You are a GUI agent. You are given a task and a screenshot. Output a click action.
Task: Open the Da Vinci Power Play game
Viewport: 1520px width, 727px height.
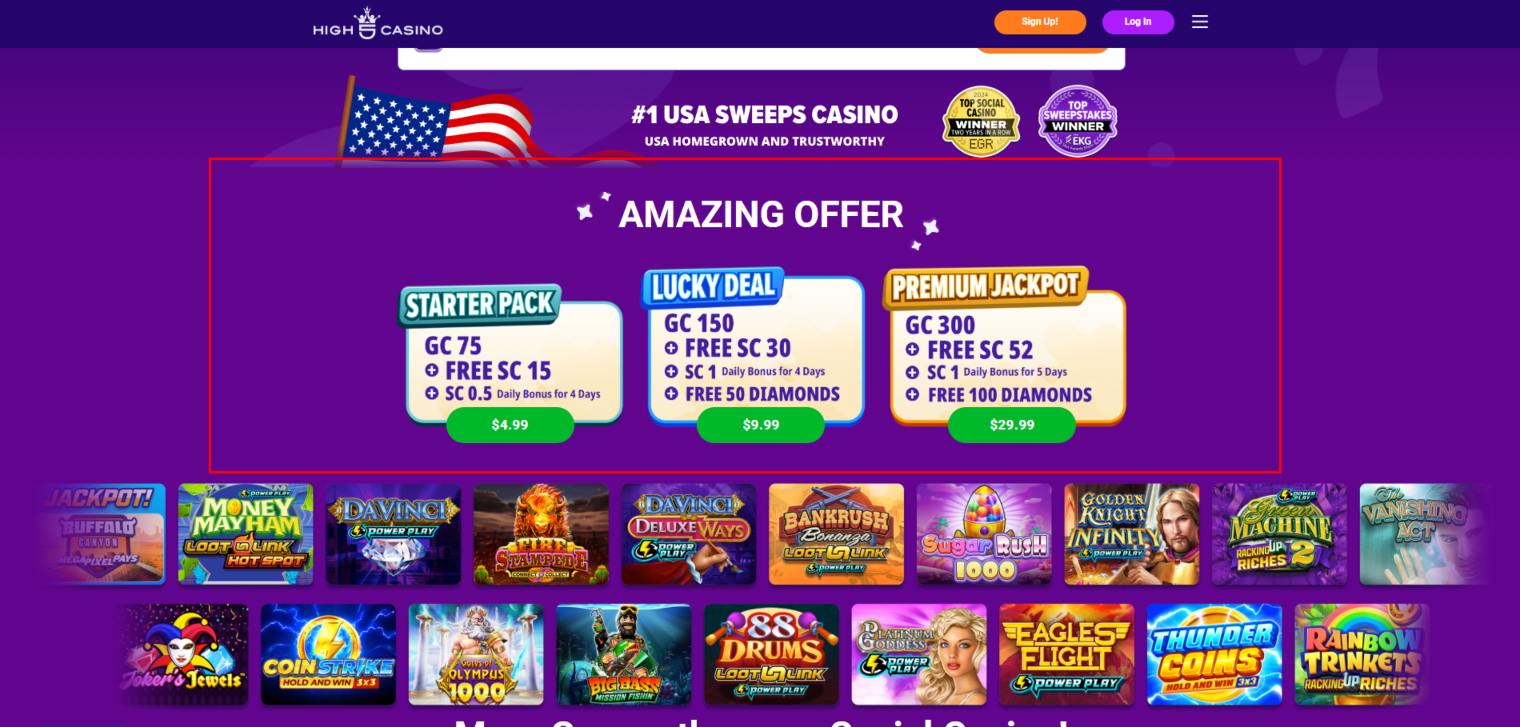click(393, 534)
